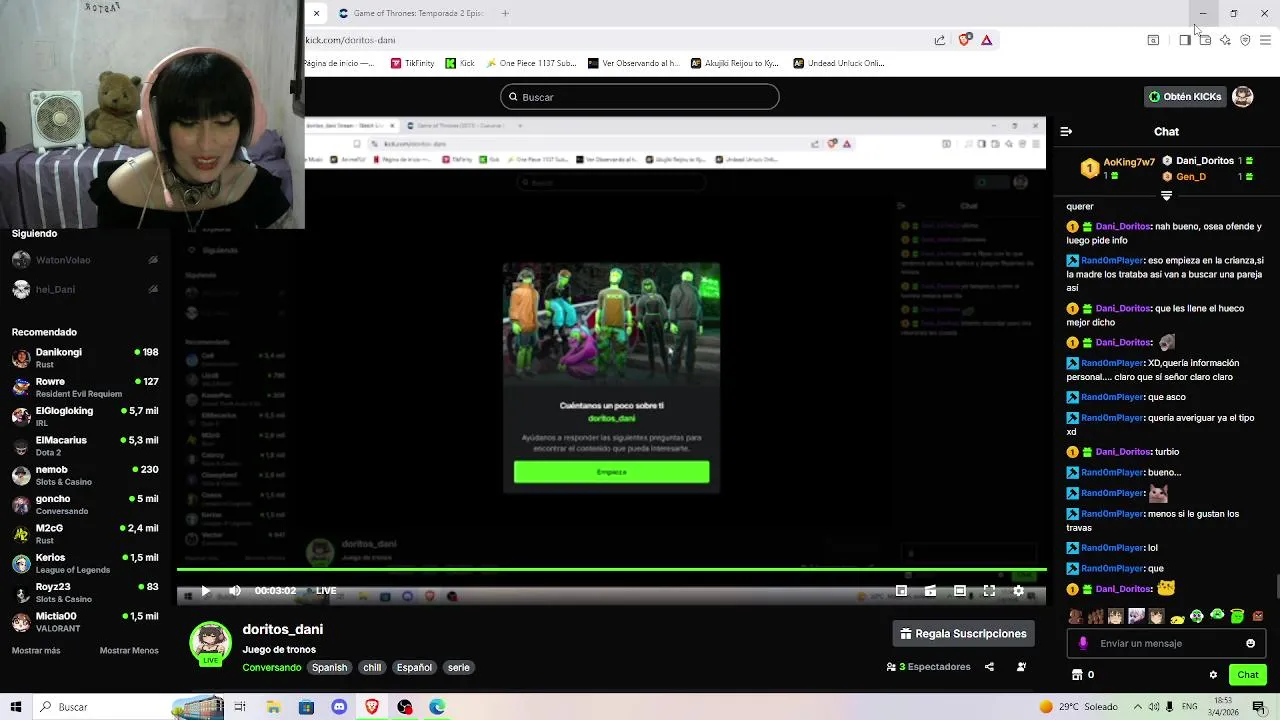Open Windows Start menu
This screenshot has width=1280, height=720.
(16, 707)
